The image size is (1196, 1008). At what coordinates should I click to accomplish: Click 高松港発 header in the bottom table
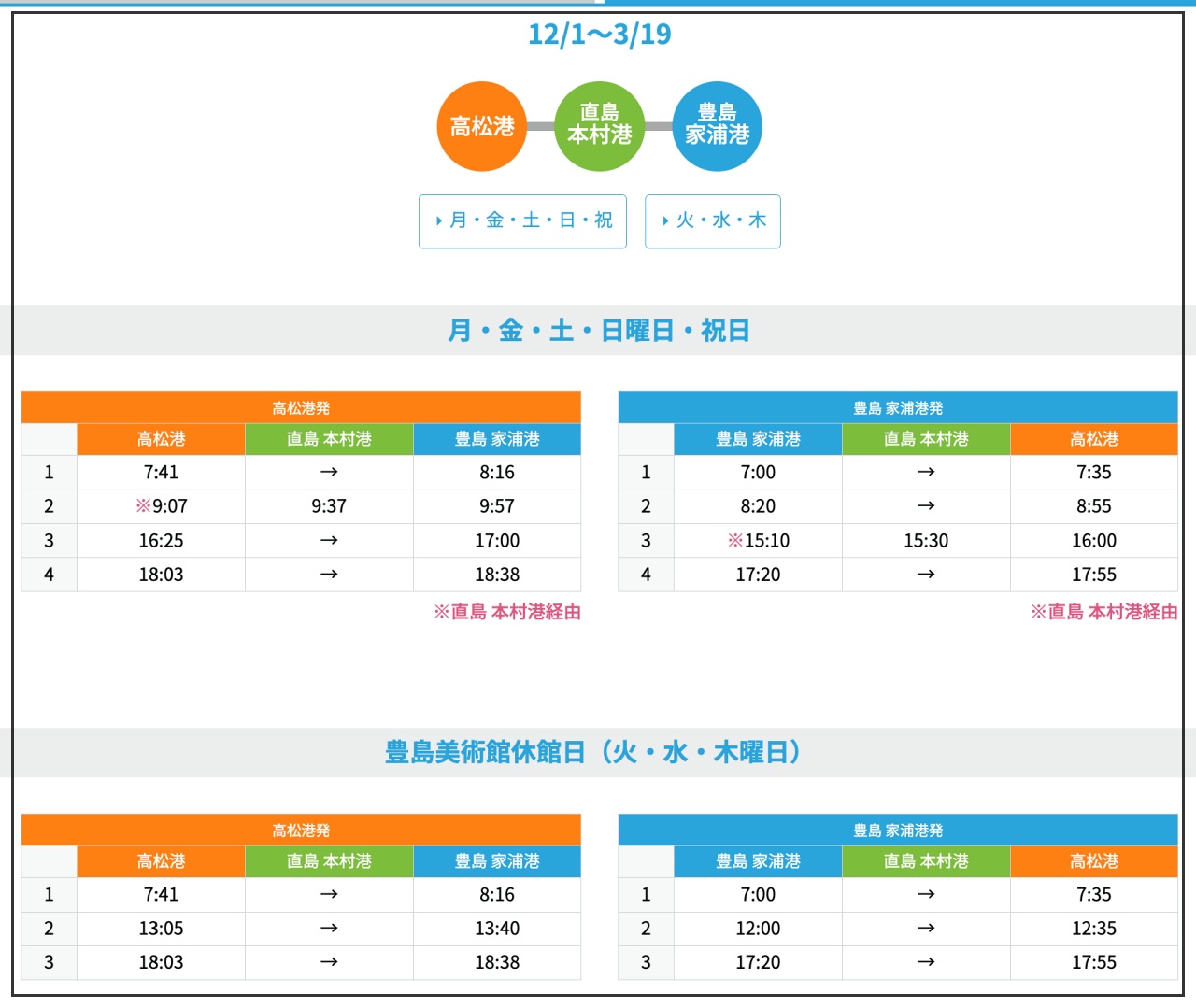click(301, 831)
